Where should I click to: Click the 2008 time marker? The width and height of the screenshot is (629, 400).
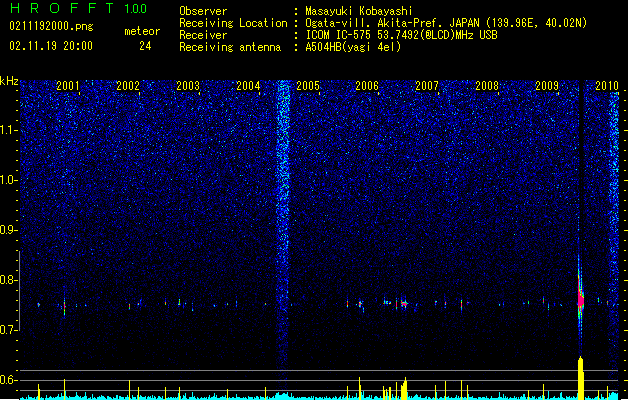coord(487,85)
